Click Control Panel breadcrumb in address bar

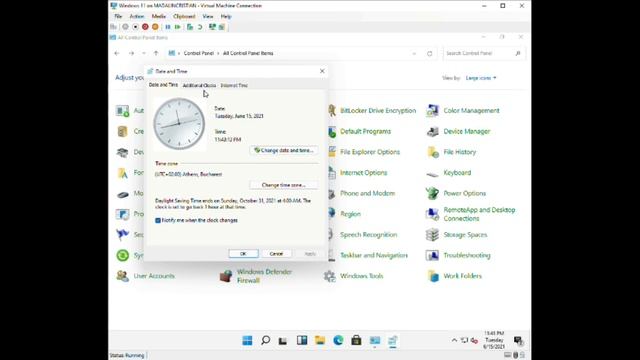(199, 53)
